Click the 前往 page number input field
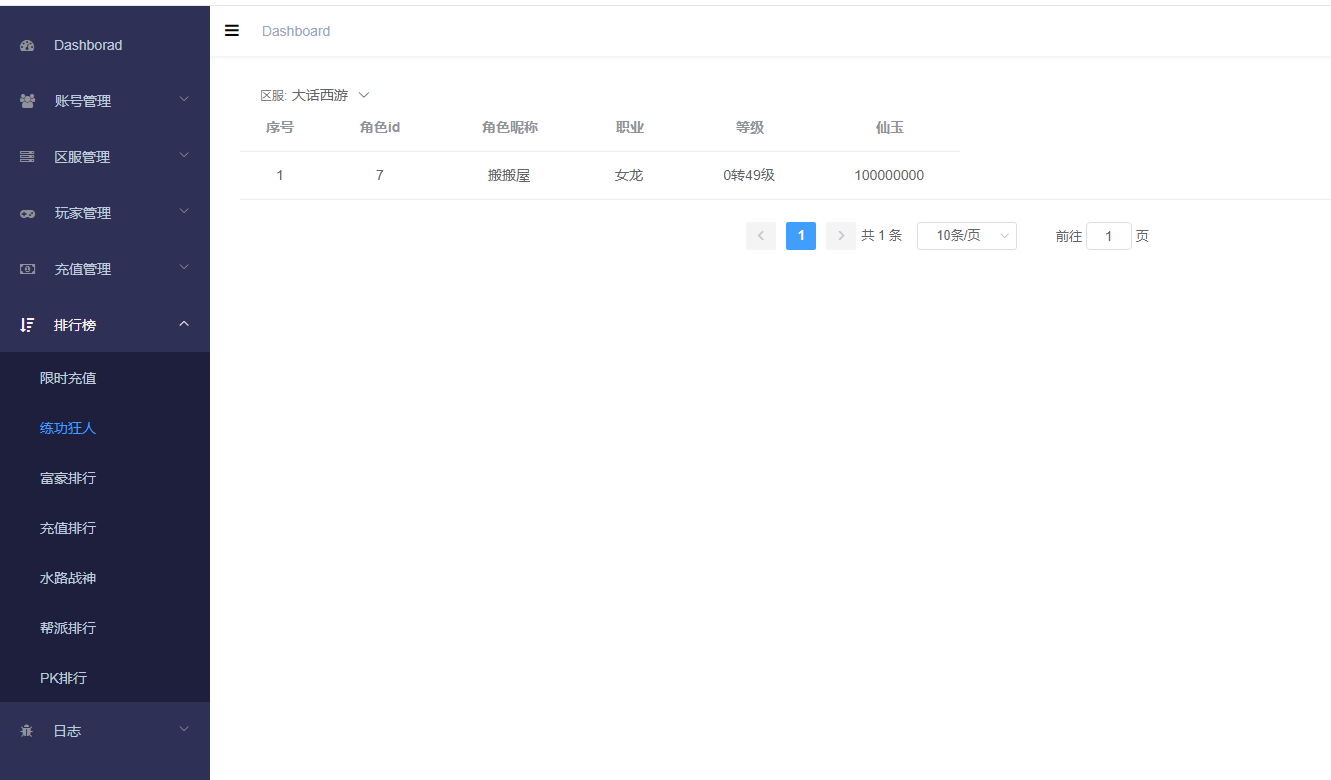 1108,236
